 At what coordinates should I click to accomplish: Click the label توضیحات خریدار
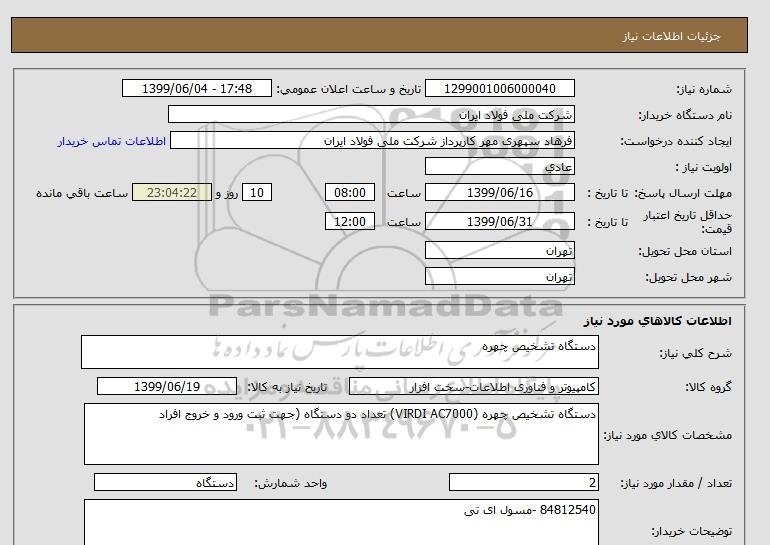(x=692, y=531)
